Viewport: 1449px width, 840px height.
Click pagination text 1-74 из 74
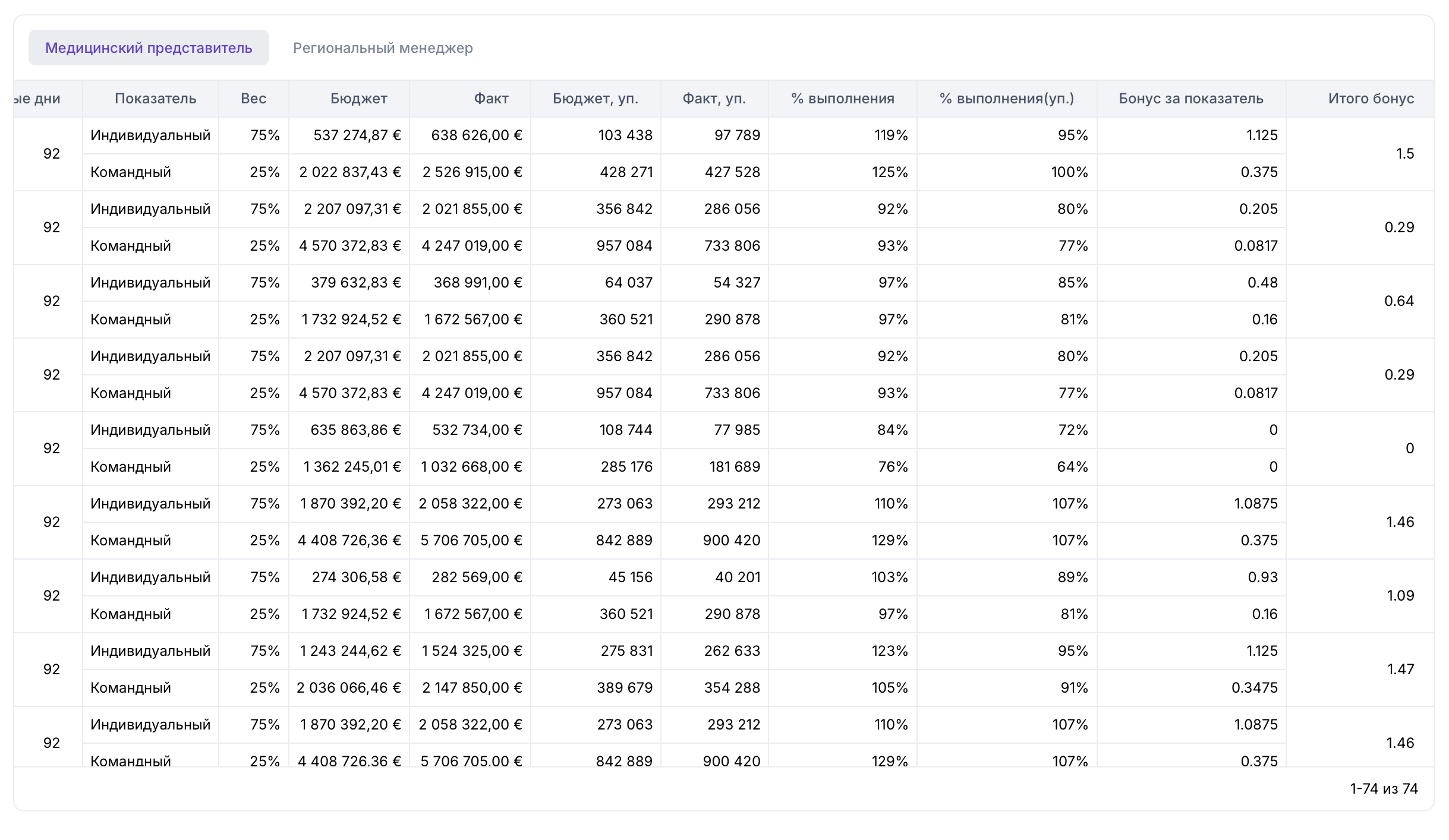[x=1383, y=789]
